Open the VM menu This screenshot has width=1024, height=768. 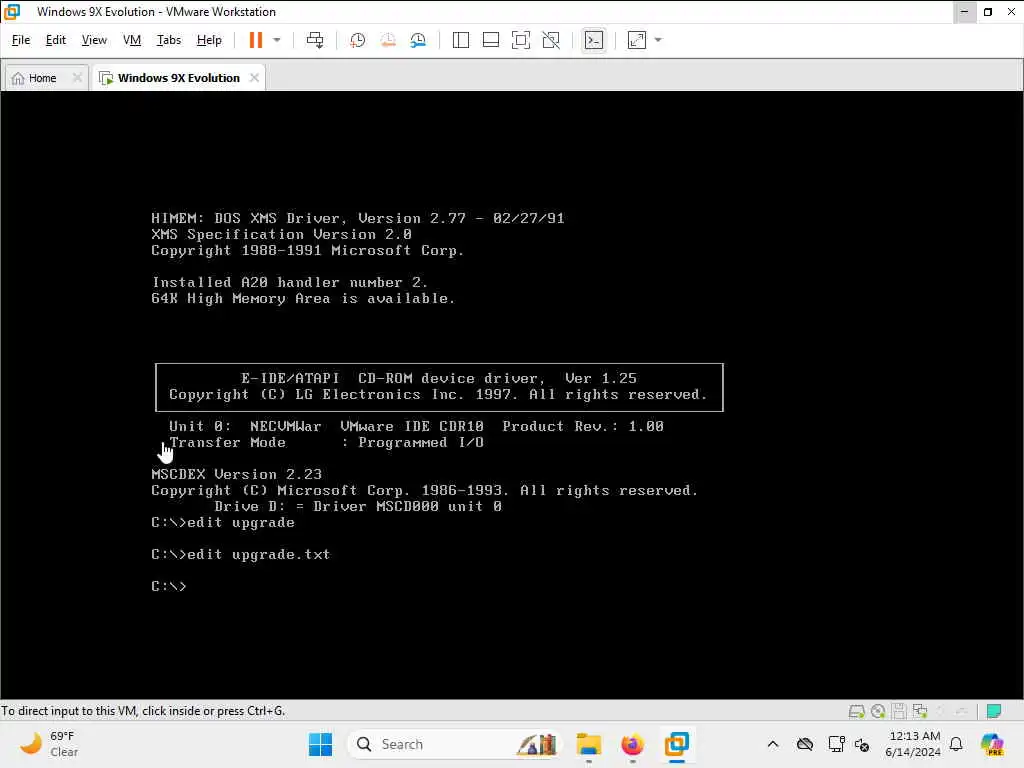(132, 40)
